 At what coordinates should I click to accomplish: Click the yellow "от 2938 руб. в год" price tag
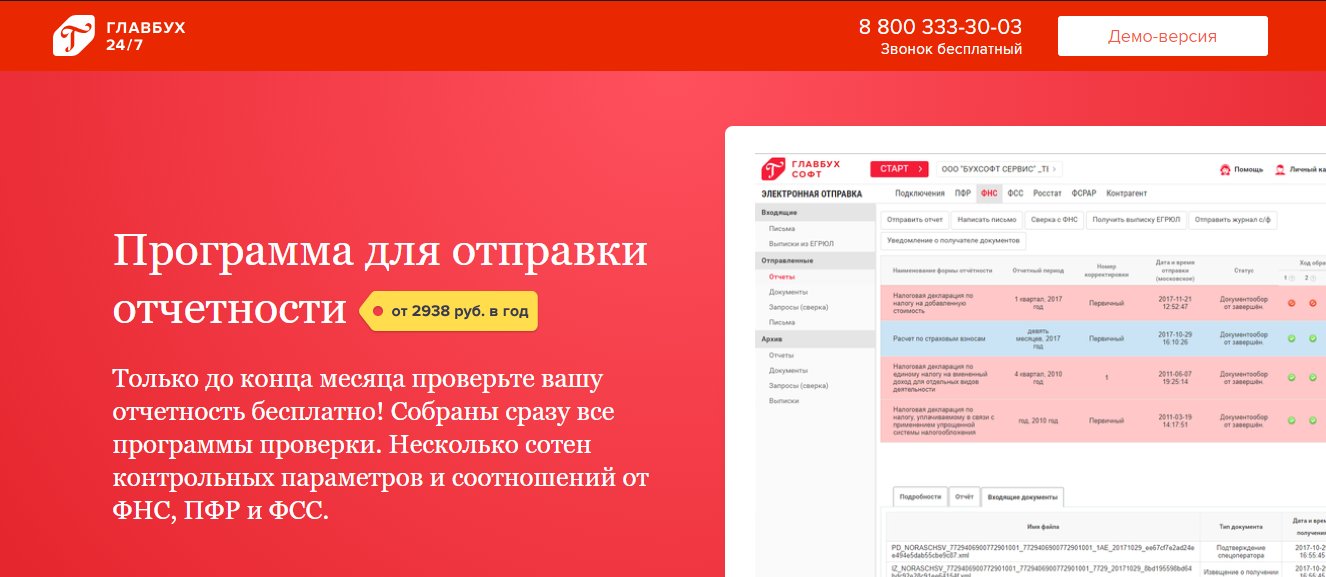coord(449,311)
